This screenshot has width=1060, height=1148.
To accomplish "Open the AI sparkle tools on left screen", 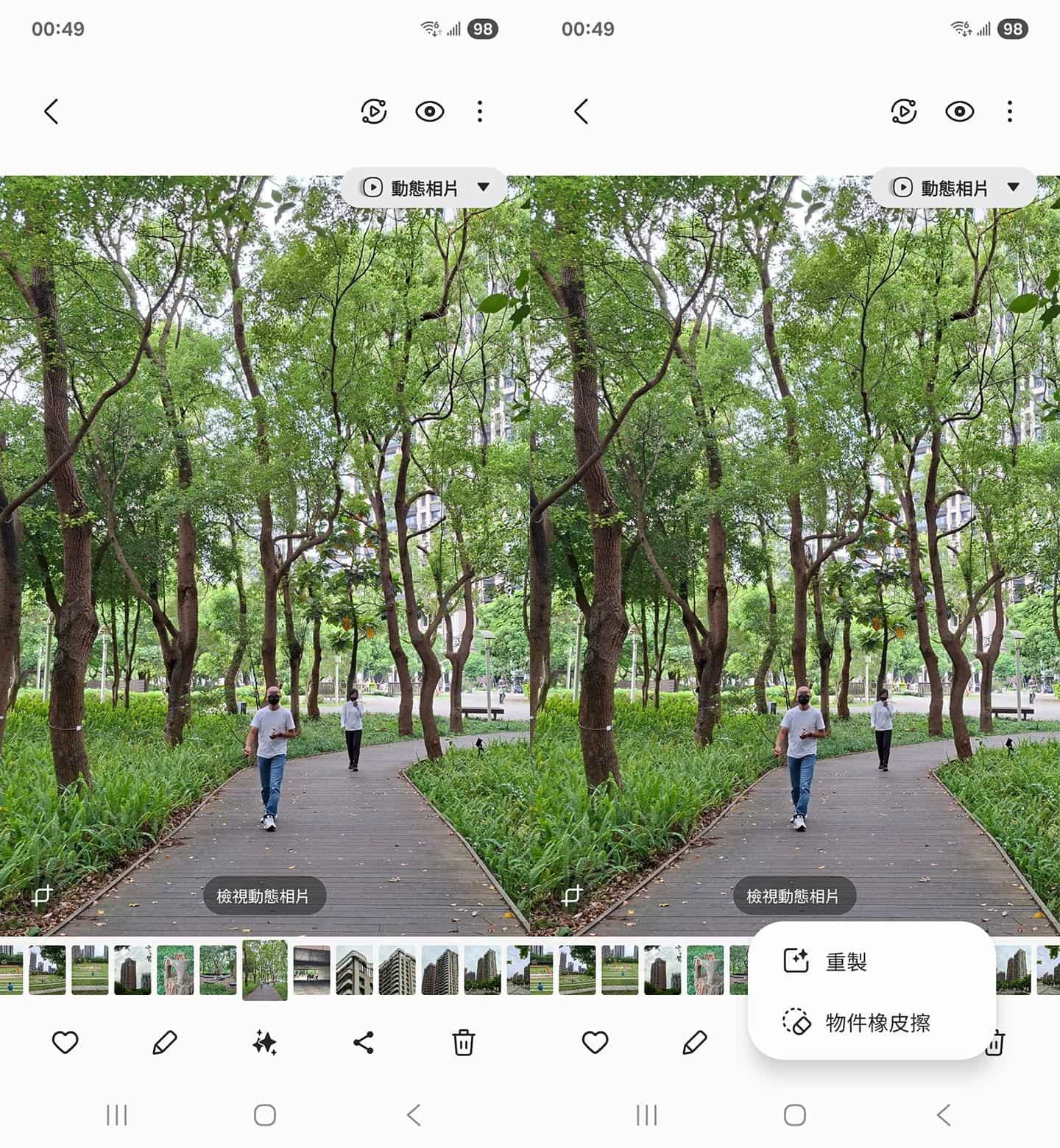I will (x=264, y=1043).
